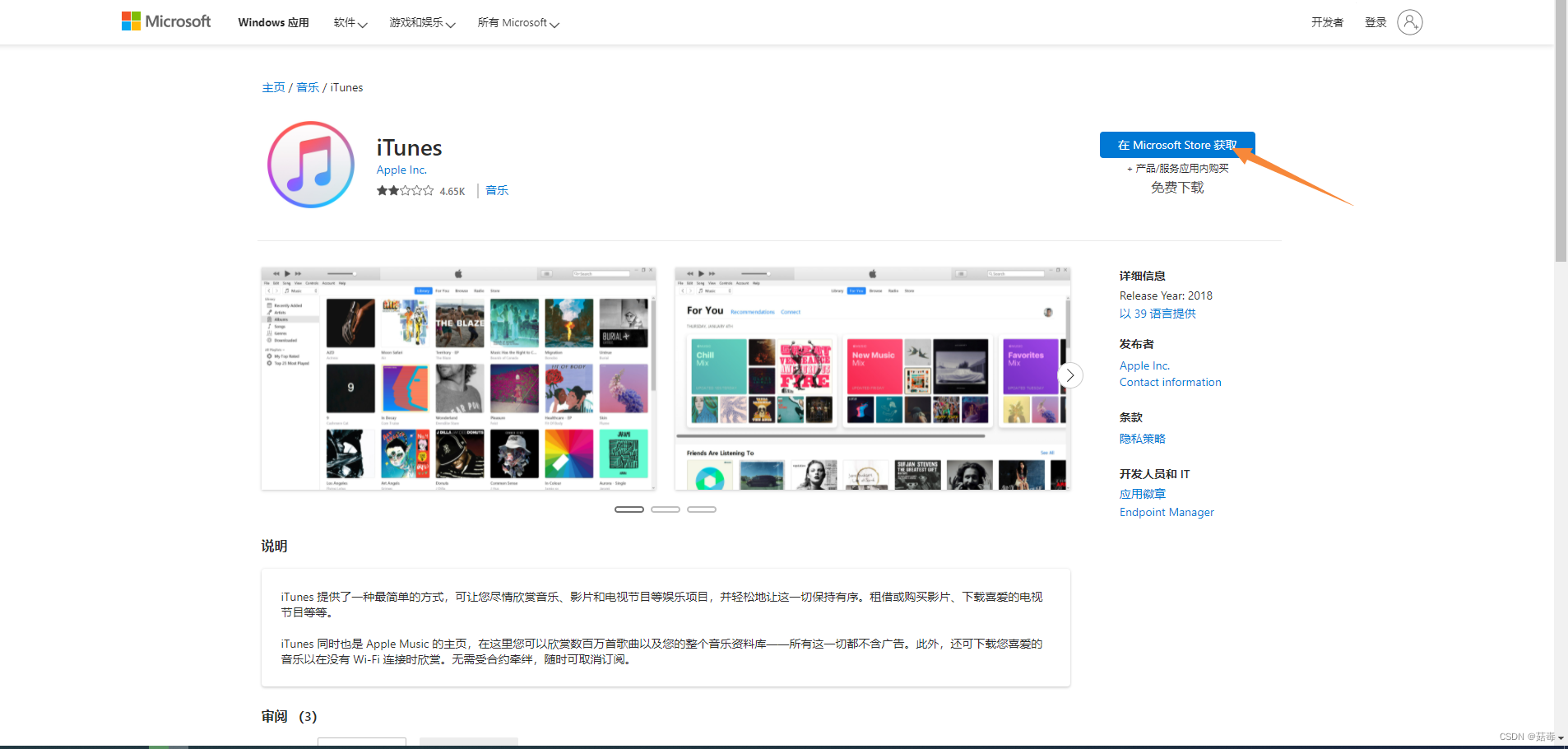Go to 主页 breadcrumb
The width and height of the screenshot is (1568, 749).
tap(273, 87)
